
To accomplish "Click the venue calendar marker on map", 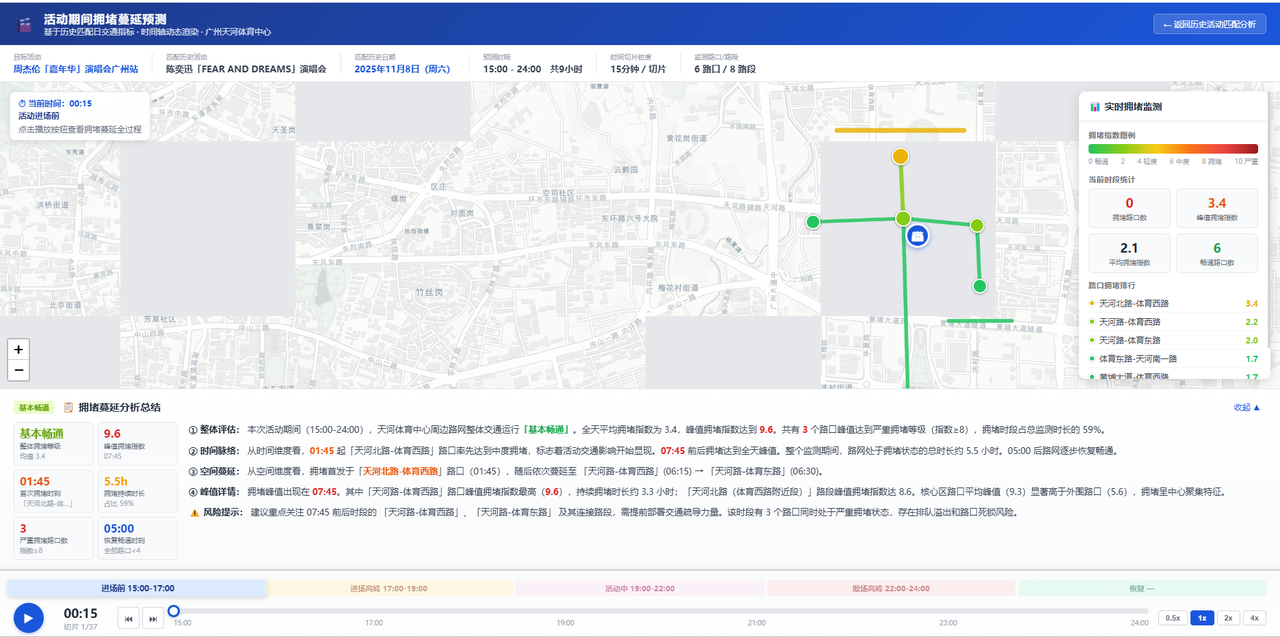I will tap(916, 236).
